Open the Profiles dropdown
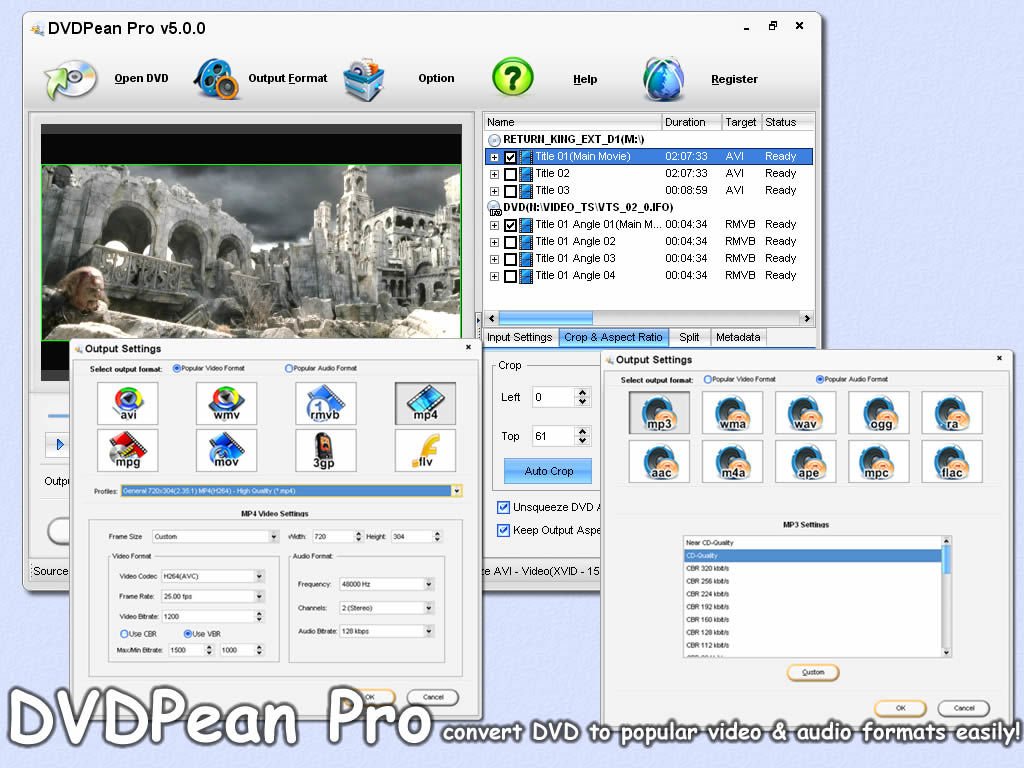 (x=456, y=491)
